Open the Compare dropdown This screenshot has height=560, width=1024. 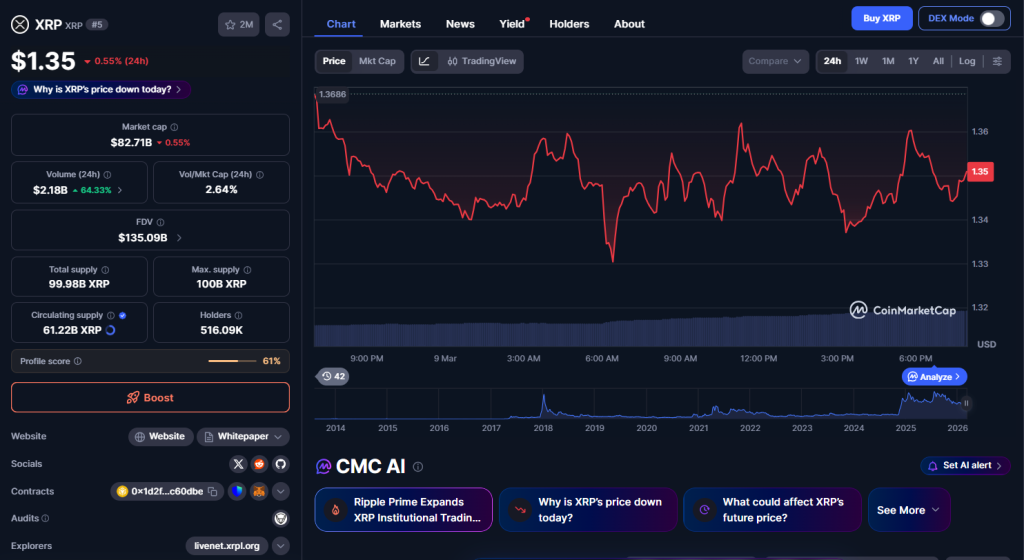(x=775, y=62)
